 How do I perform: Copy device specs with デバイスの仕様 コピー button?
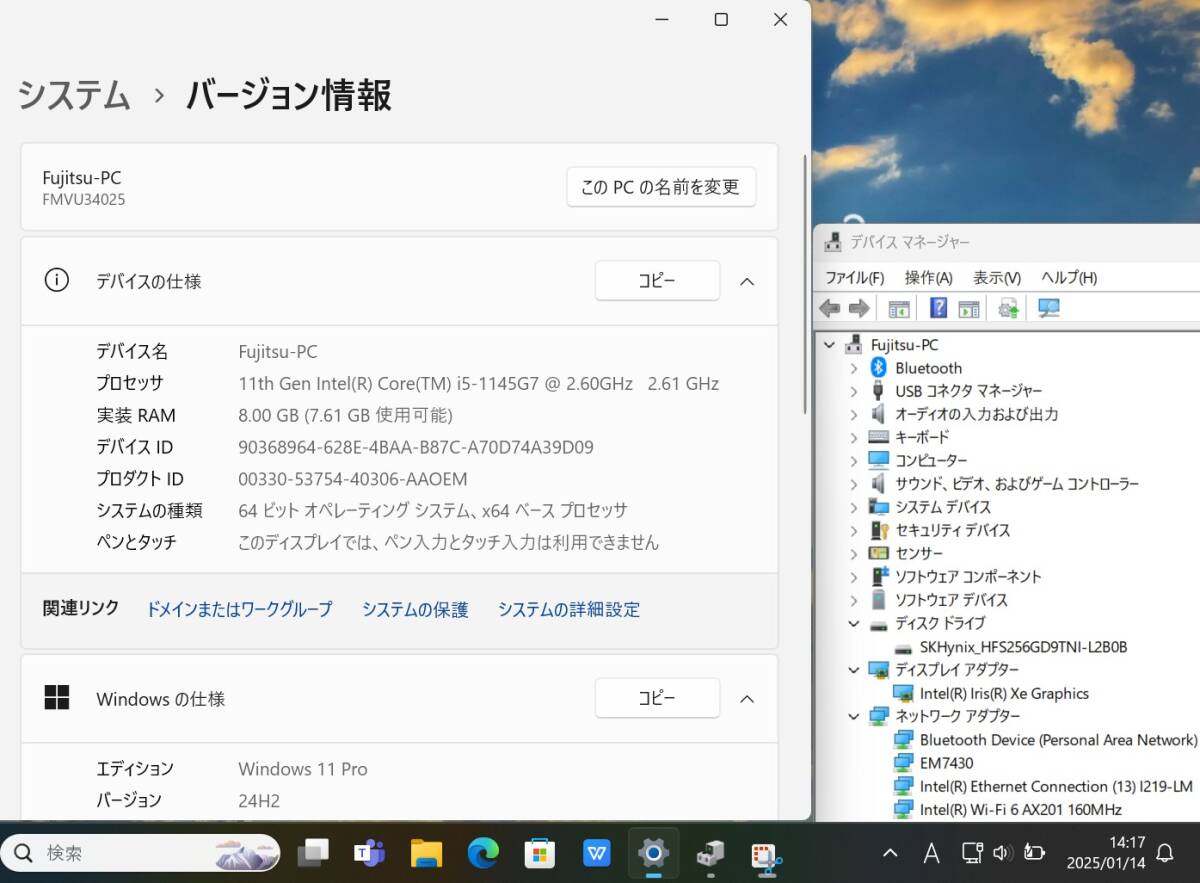657,281
